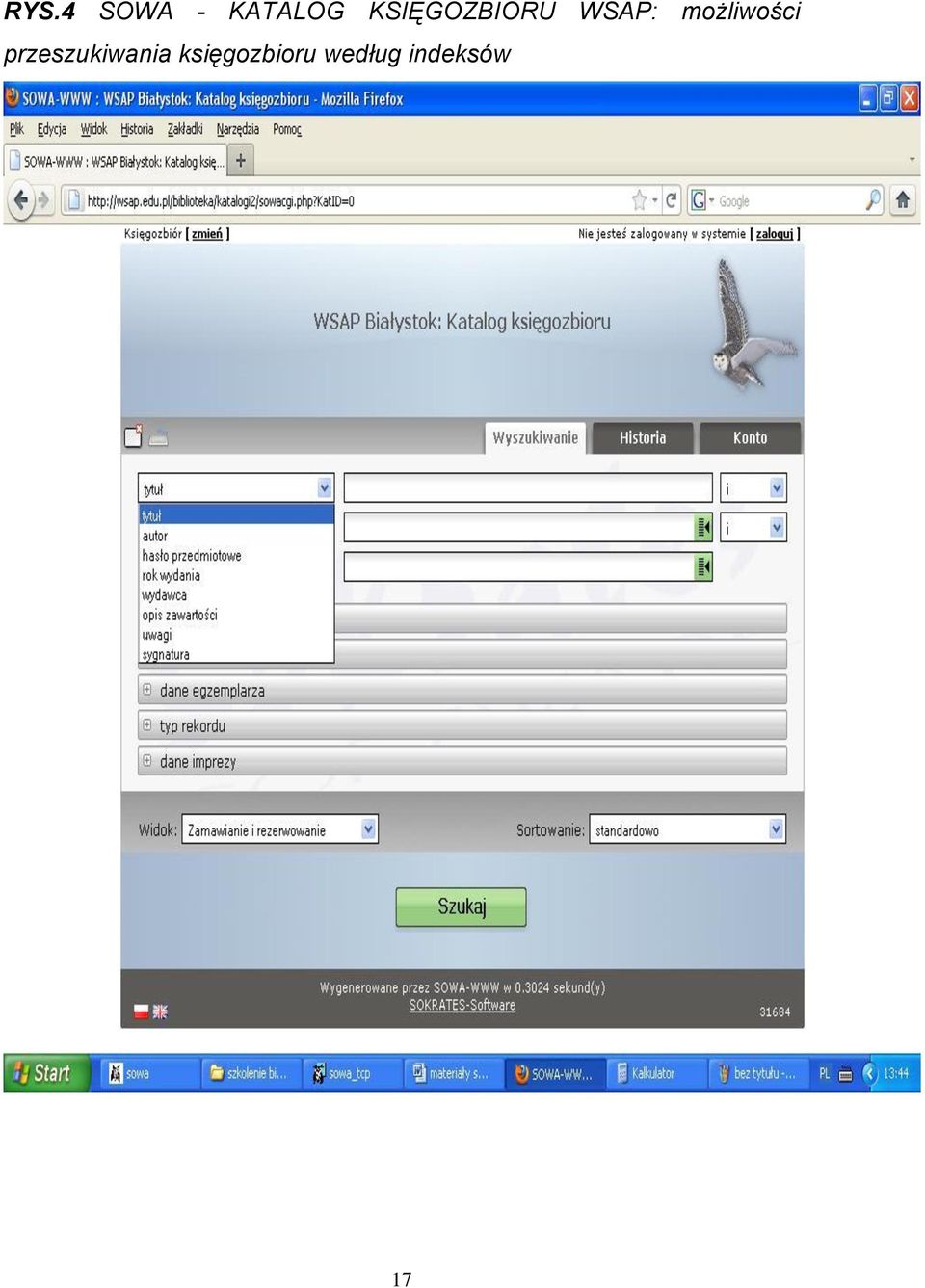The width and height of the screenshot is (925, 1288).
Task: Click the clear form document icon
Action: coord(134,436)
